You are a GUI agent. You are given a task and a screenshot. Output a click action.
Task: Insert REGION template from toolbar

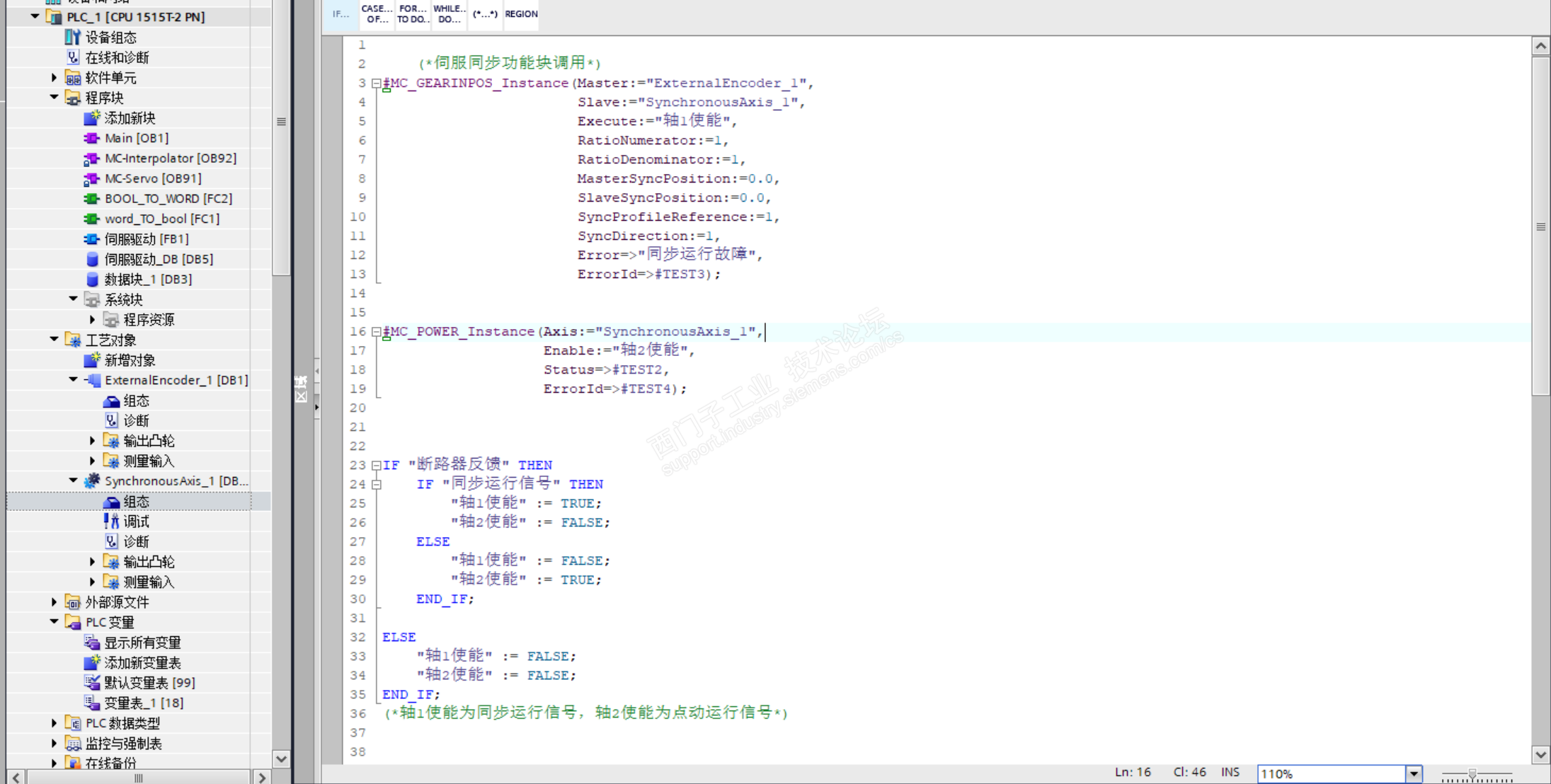(x=521, y=14)
